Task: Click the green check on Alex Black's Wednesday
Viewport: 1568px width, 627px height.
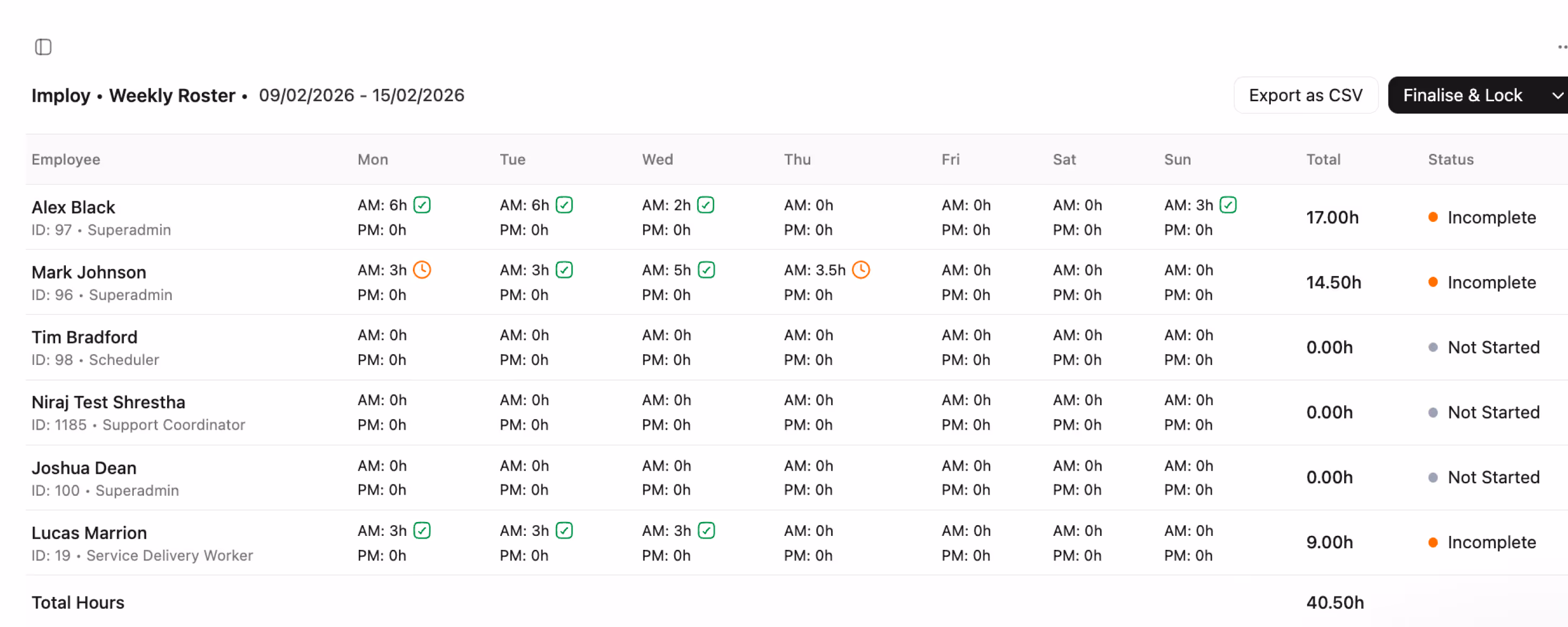Action: pos(705,205)
